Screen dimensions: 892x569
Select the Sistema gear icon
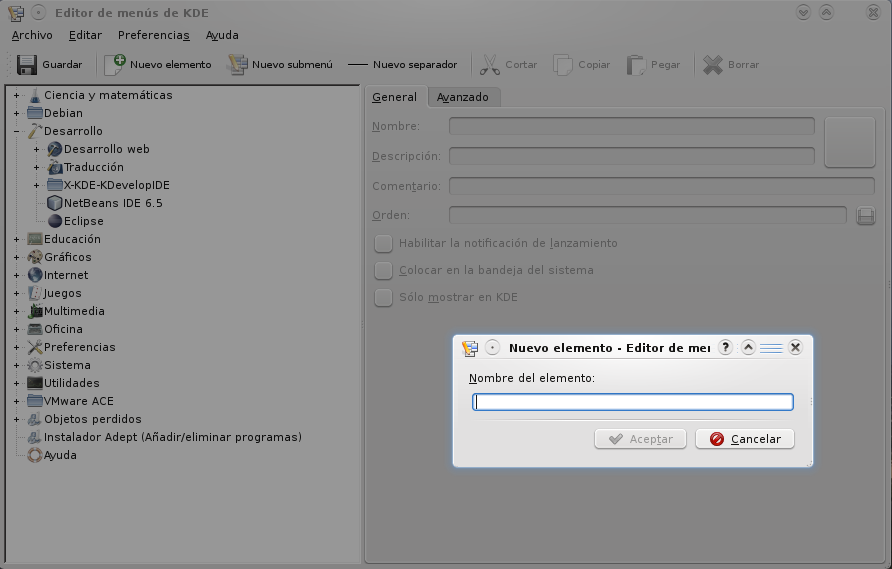click(35, 365)
